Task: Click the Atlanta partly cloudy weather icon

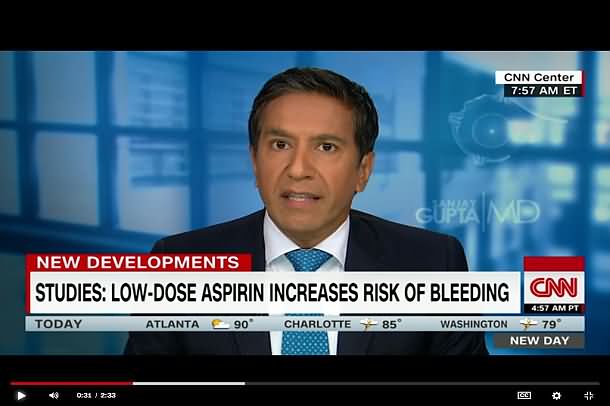Action: 220,324
